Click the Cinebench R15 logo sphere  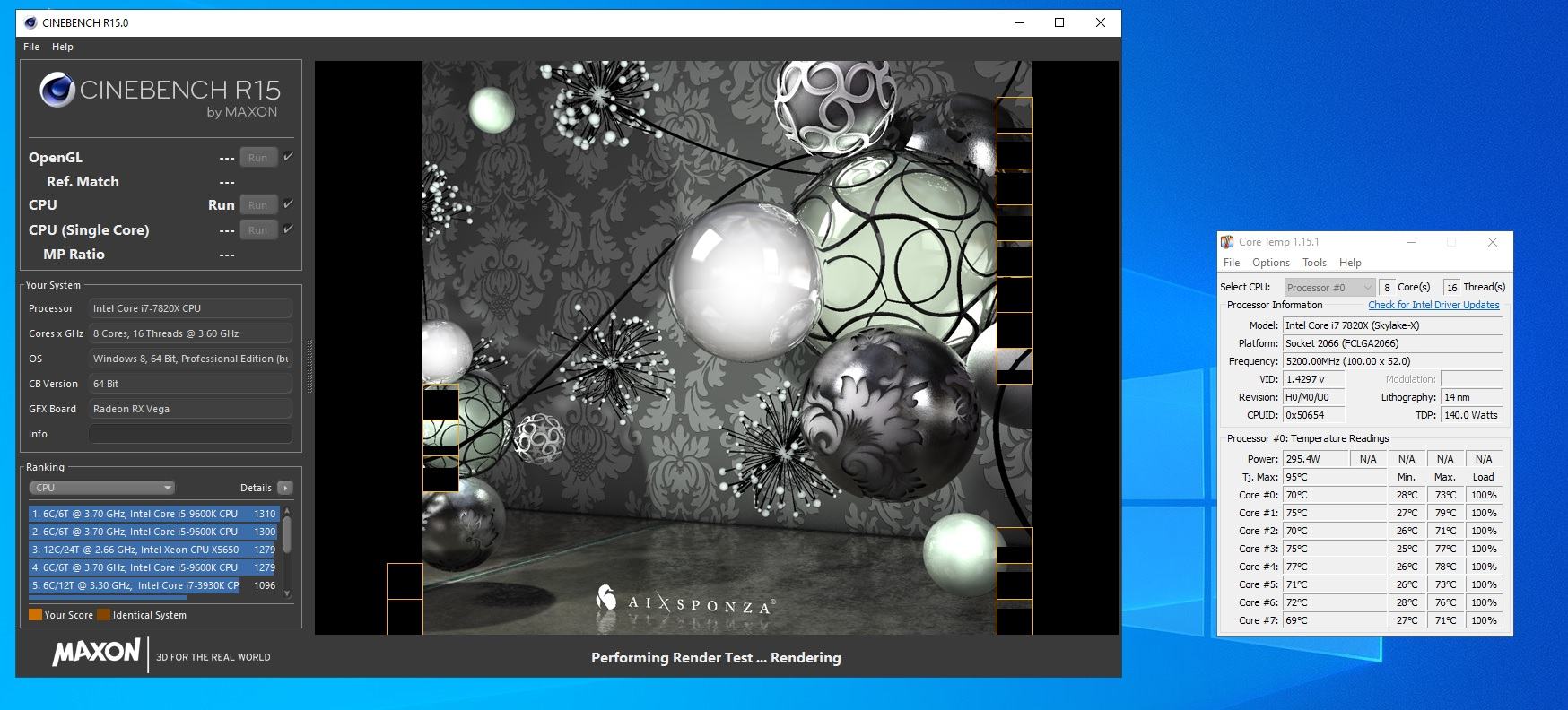tap(57, 91)
